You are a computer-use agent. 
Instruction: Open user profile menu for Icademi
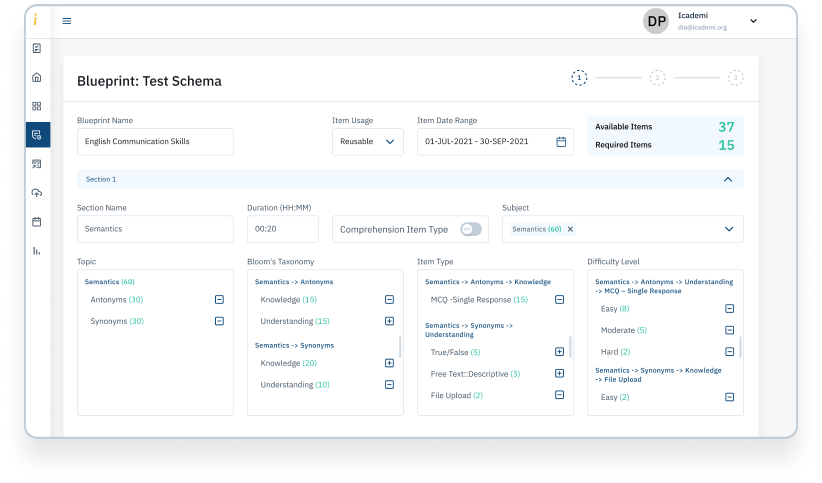(x=753, y=21)
